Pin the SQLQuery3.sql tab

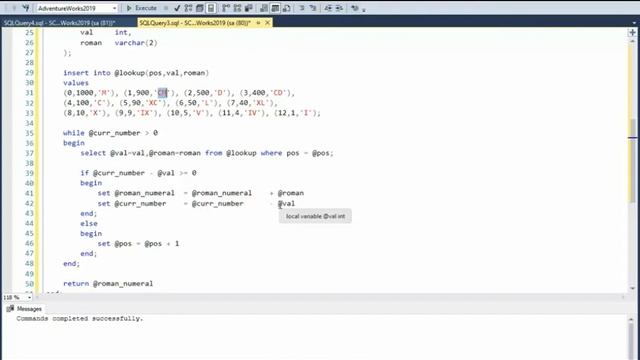(258, 23)
